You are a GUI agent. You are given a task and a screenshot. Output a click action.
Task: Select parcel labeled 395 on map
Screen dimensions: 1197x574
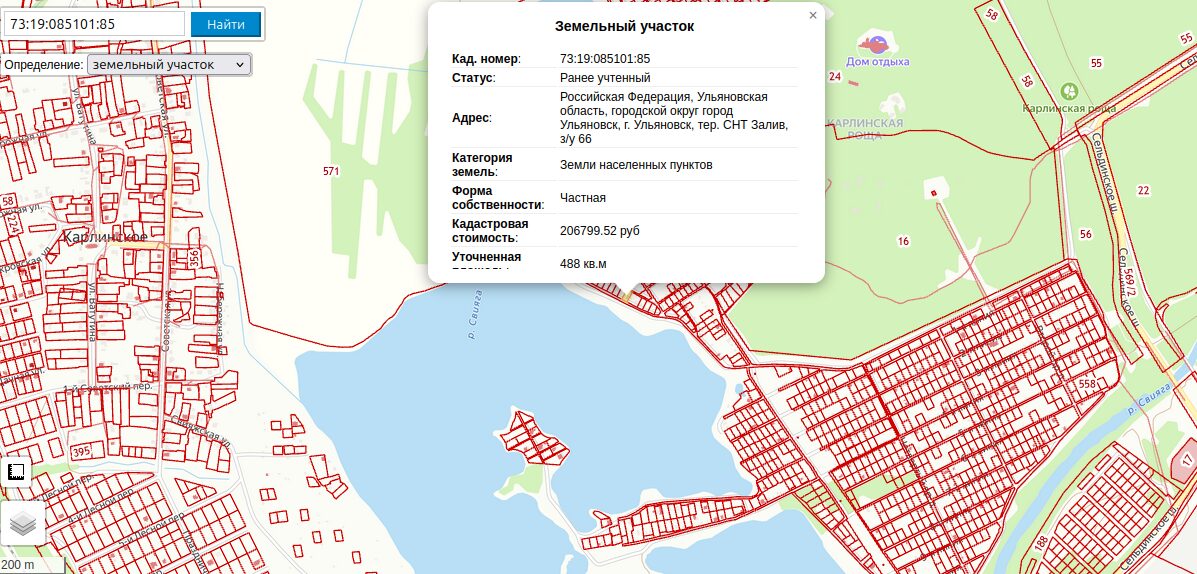tap(81, 453)
